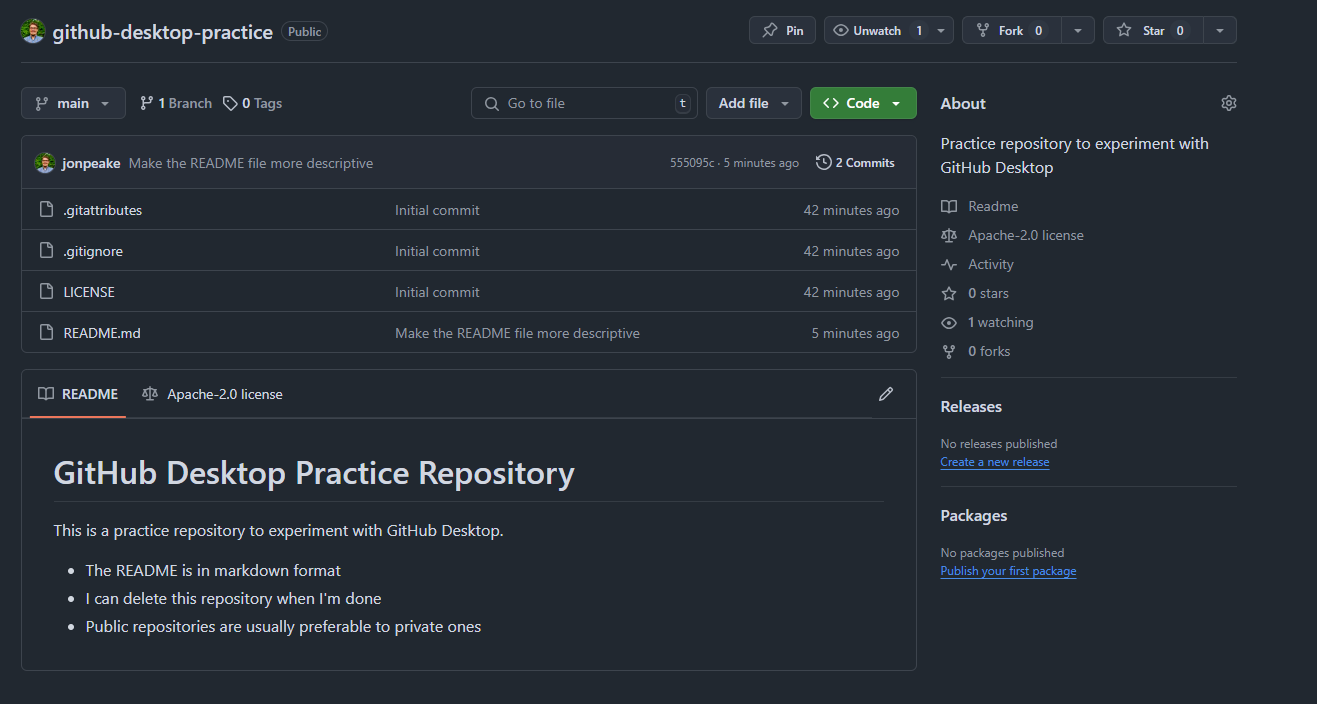Click the fork icon beside 0 forks

point(949,351)
